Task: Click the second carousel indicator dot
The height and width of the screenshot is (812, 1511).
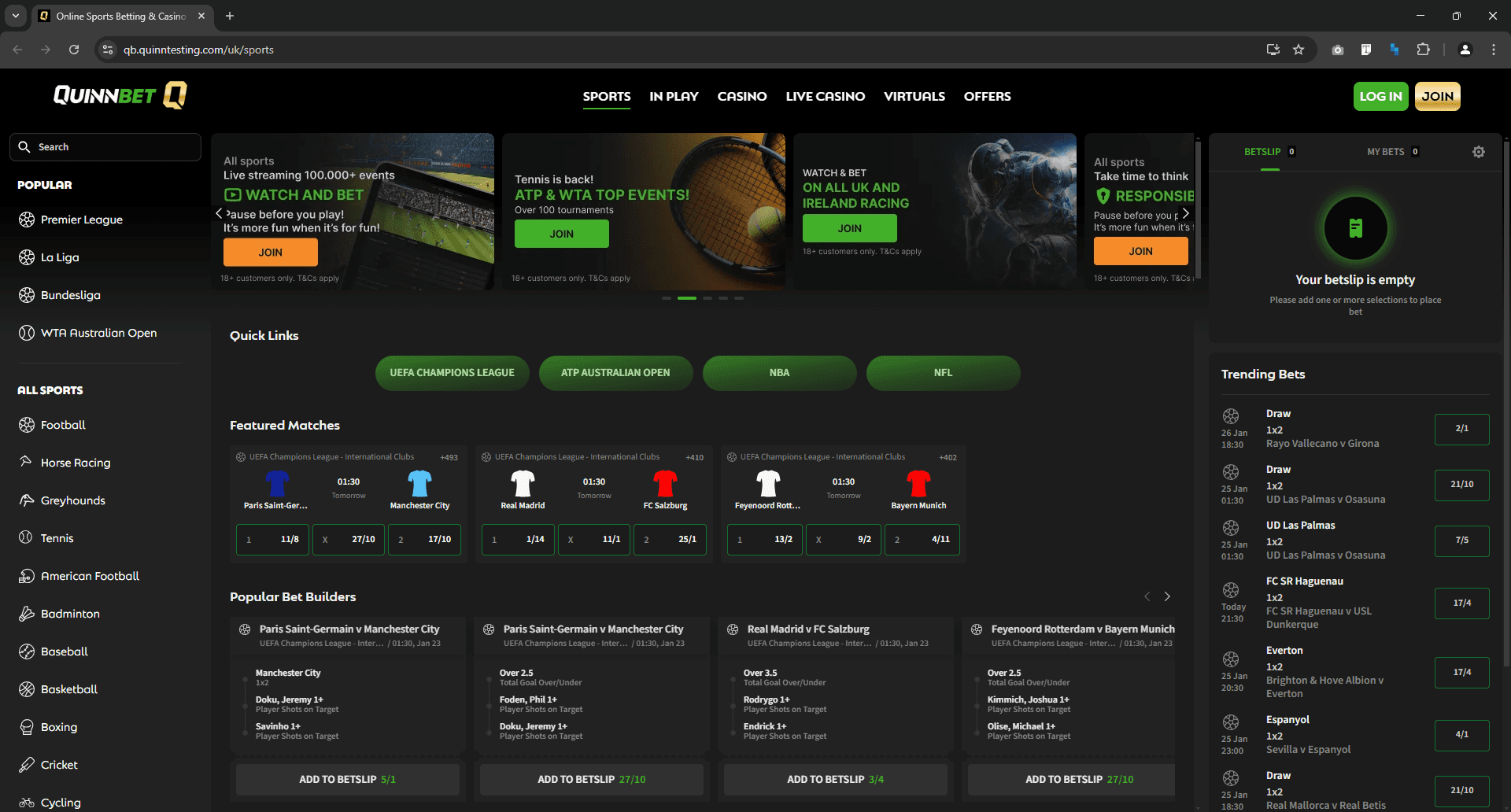Action: pyautogui.click(x=687, y=298)
